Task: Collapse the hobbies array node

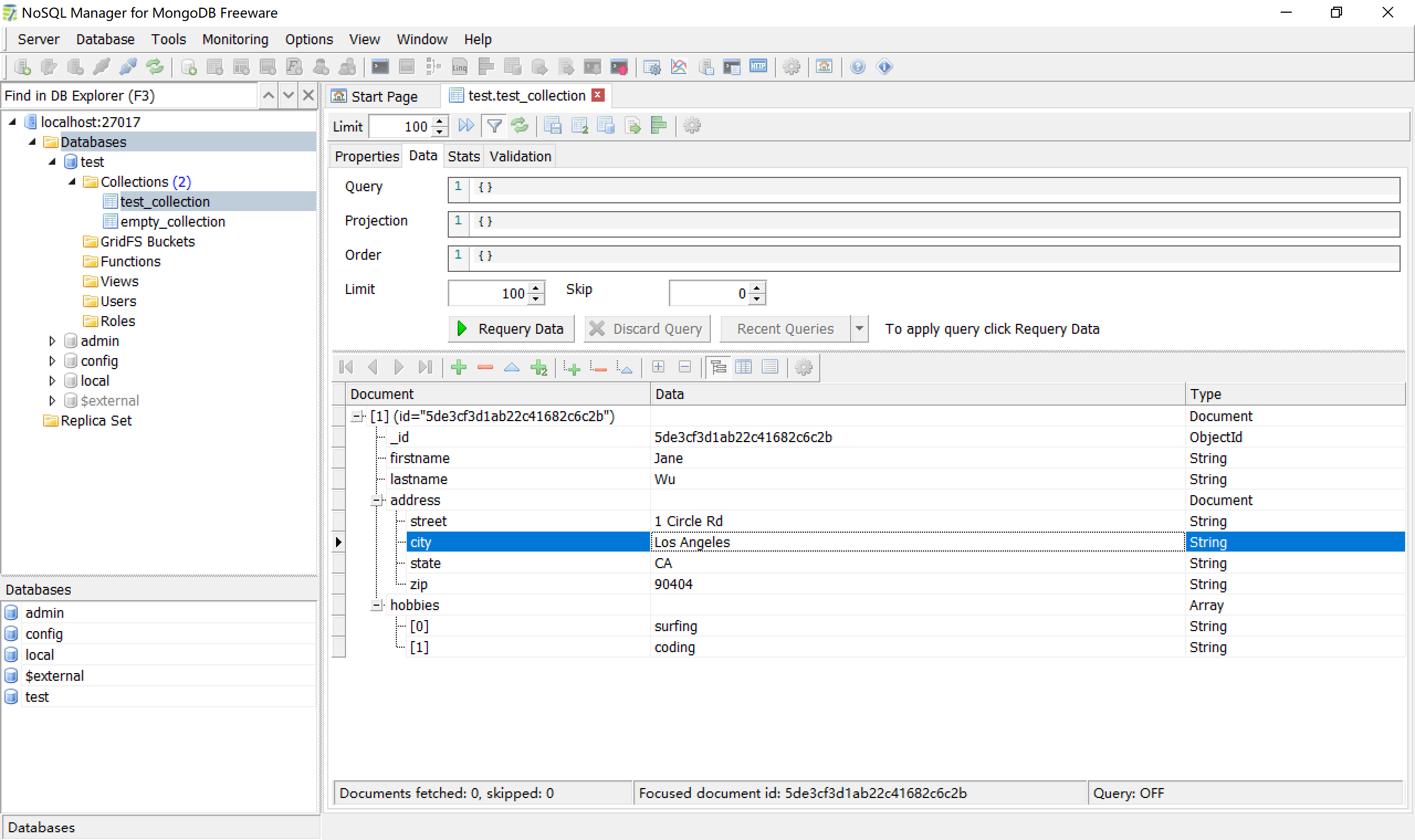Action: 376,605
